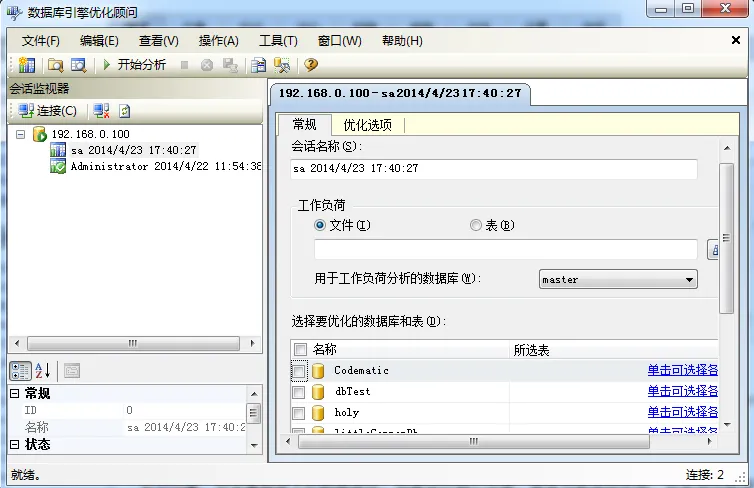Check the holy database checkbox
This screenshot has height=488, width=754.
tap(299, 413)
